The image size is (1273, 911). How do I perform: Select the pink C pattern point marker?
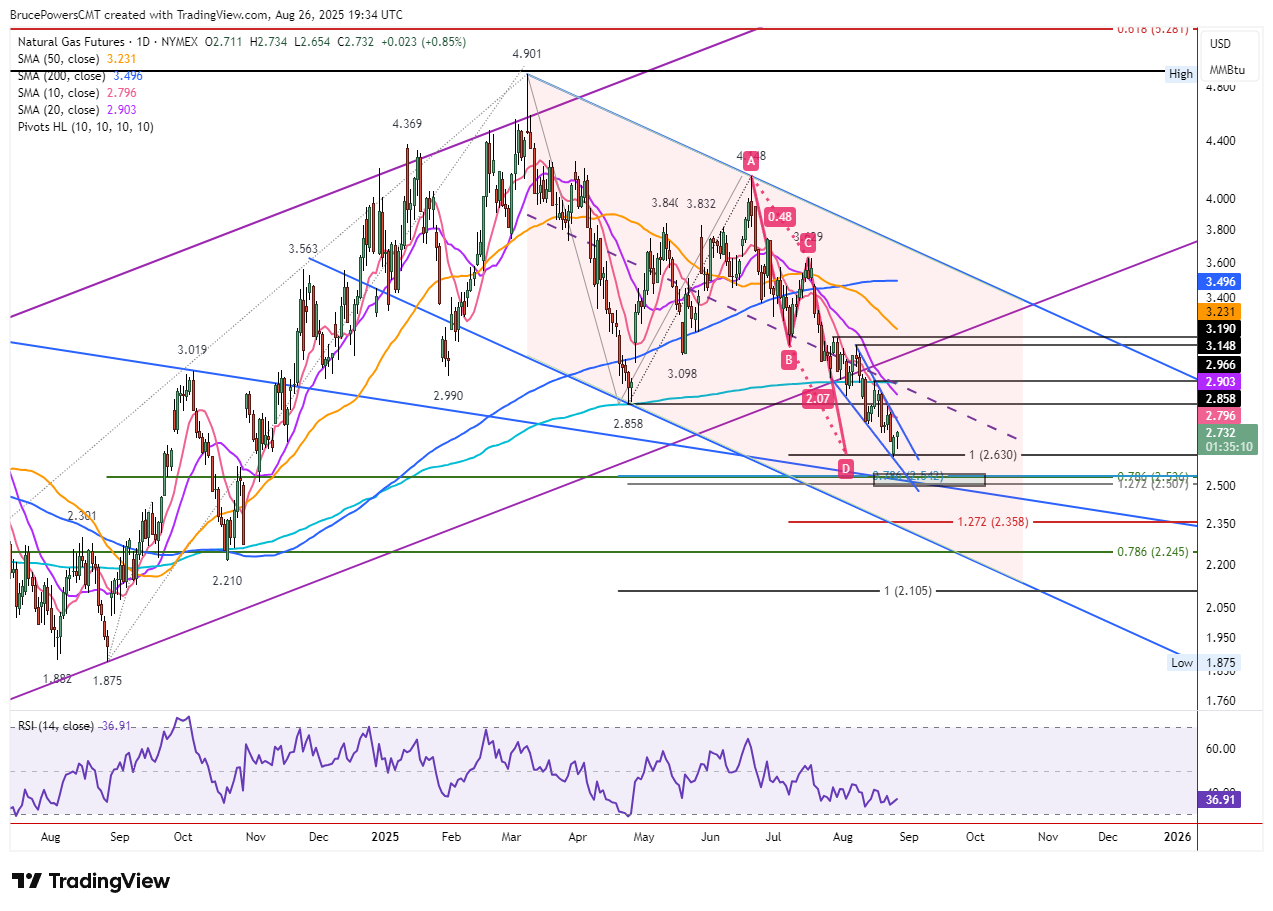(x=806, y=241)
